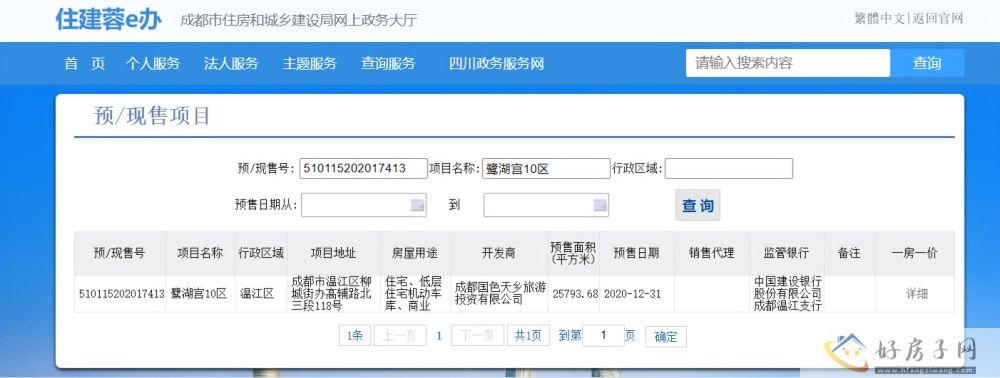1000x378 pixels.
Task: Click the 到 end date input
Action: click(x=546, y=205)
